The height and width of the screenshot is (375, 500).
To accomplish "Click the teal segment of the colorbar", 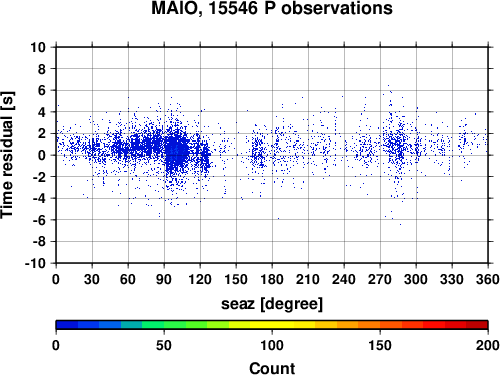I will tap(131, 325).
